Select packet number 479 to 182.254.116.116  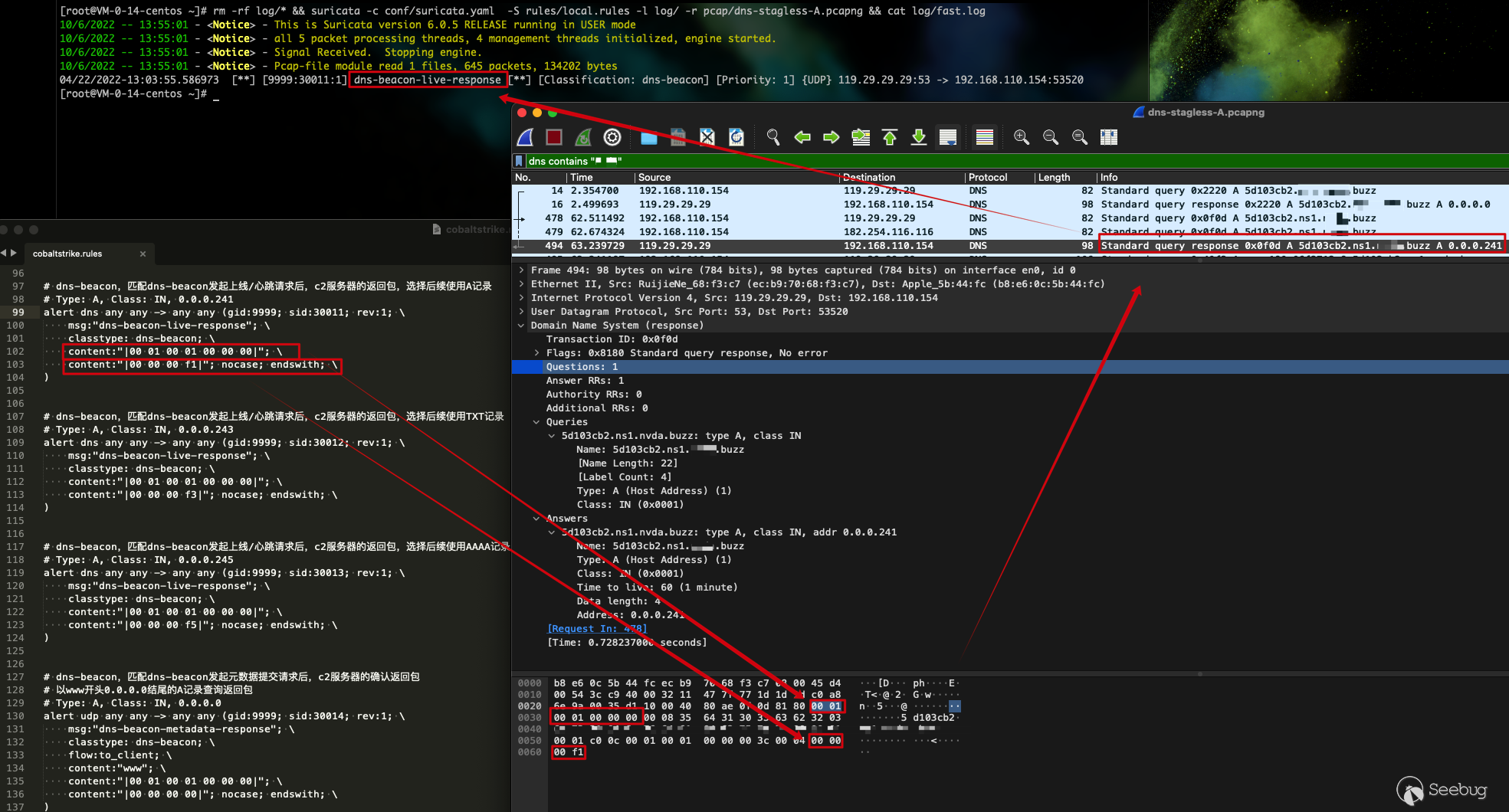[x=1010, y=232]
